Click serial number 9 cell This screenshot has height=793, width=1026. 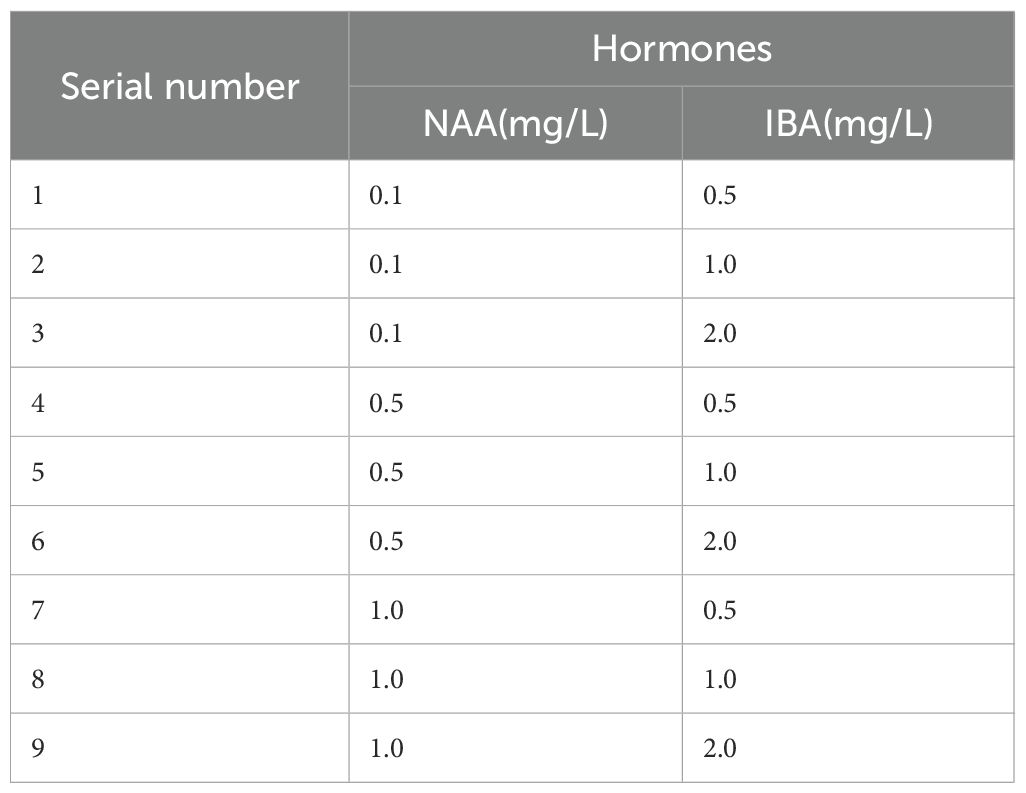(x=38, y=748)
